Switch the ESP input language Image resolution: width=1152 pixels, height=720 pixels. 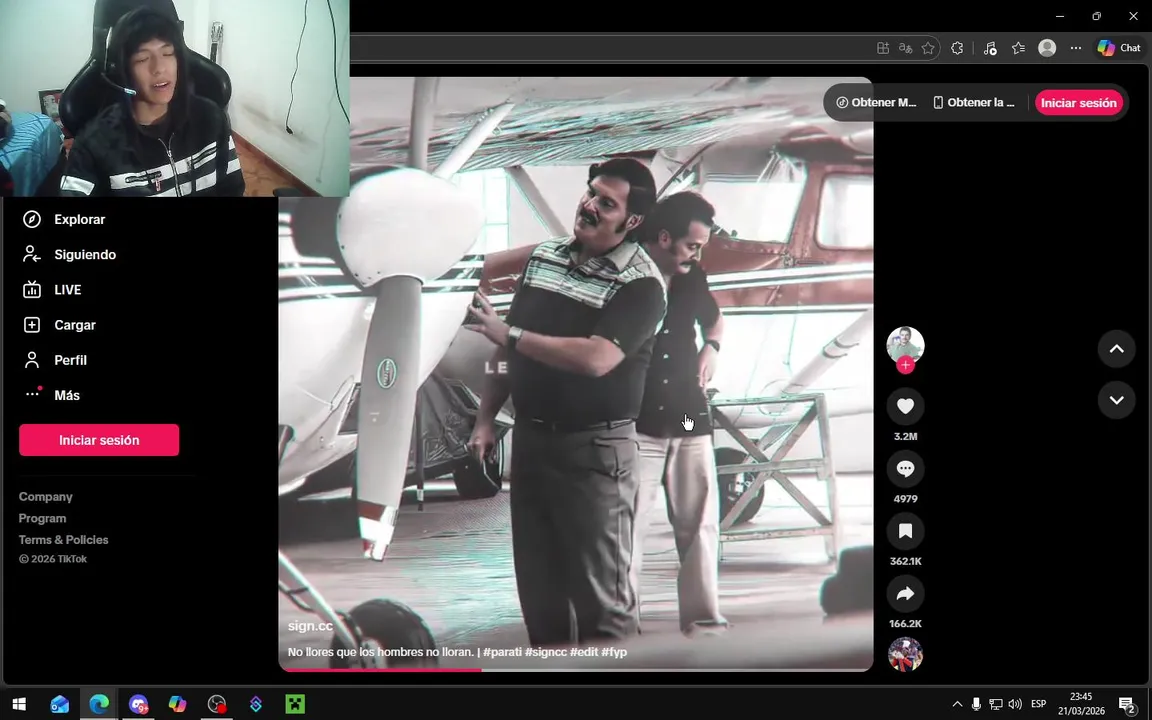pos(1038,704)
